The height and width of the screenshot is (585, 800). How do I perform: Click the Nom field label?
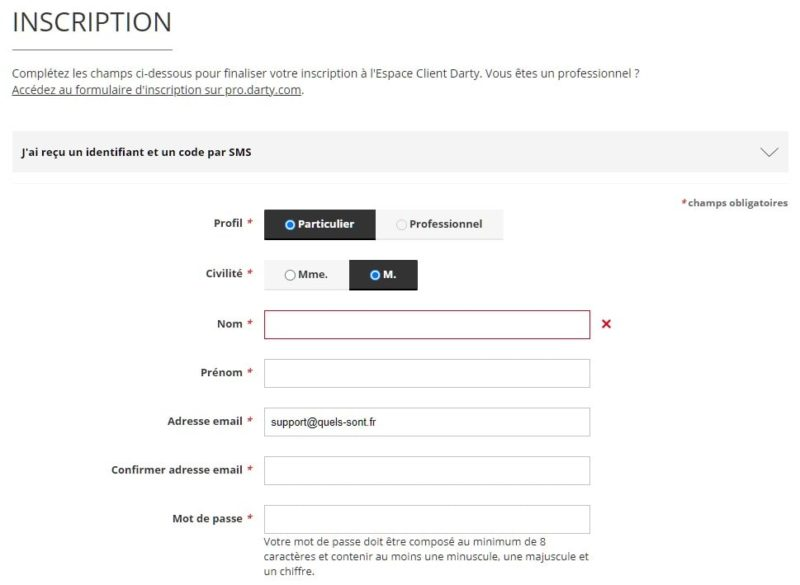pyautogui.click(x=229, y=324)
